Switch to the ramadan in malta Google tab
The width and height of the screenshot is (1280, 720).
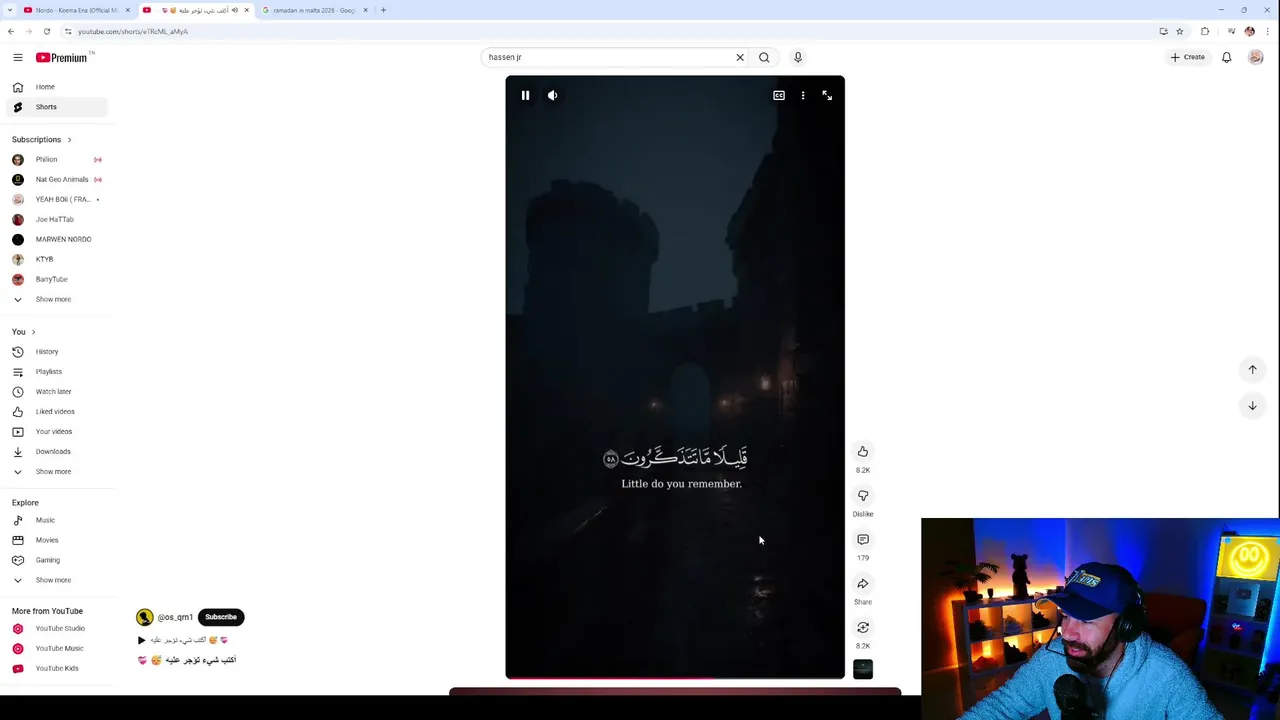312,10
